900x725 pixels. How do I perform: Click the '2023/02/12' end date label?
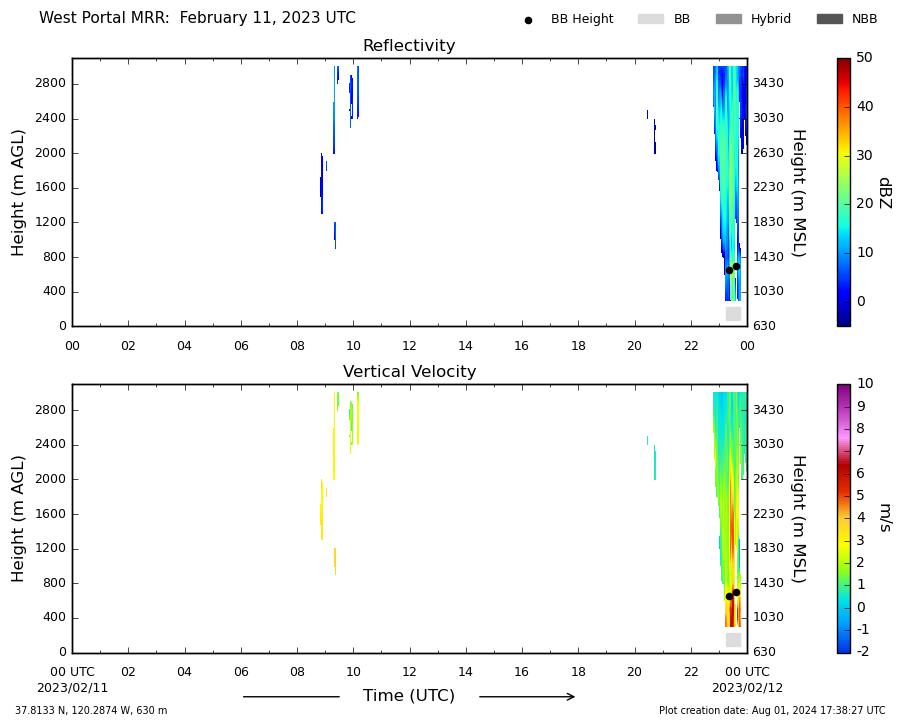[x=747, y=688]
